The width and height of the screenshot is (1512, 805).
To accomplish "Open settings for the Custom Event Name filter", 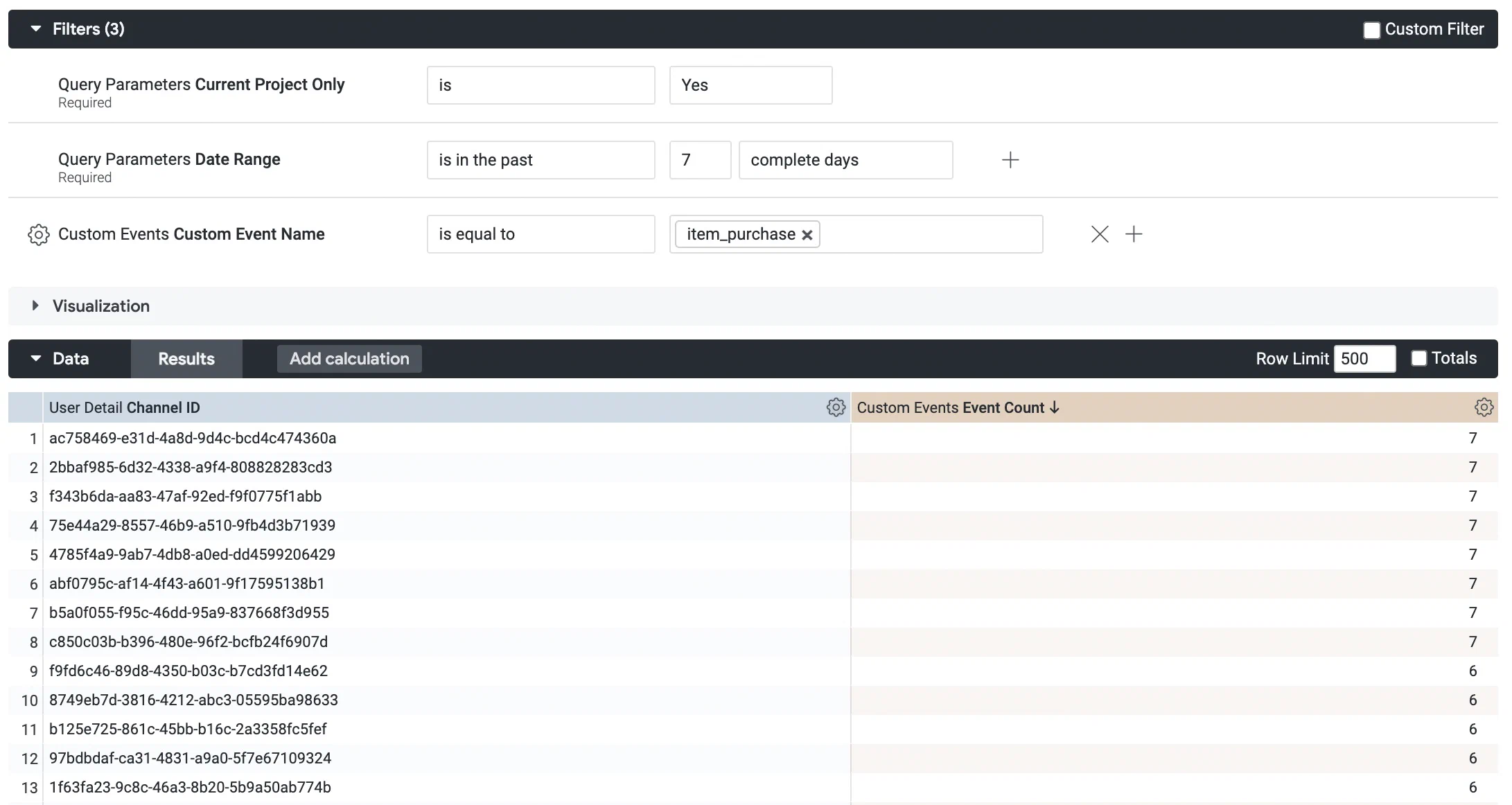I will coord(39,234).
